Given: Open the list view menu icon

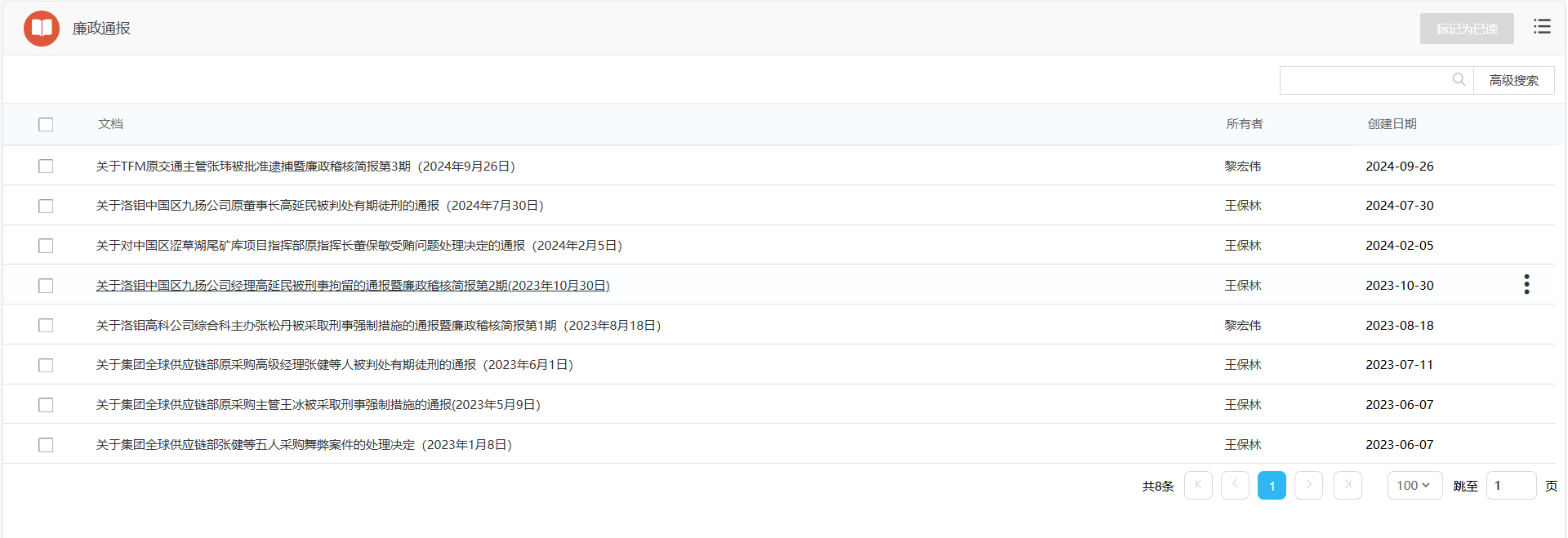Looking at the screenshot, I should (1542, 27).
